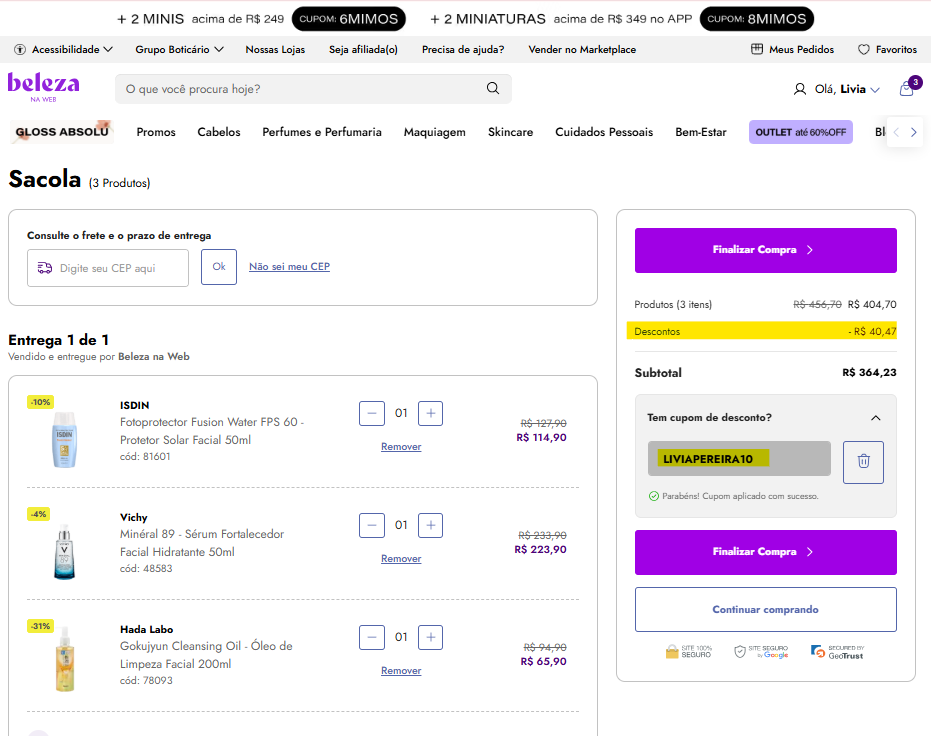Screen dimensions: 931x736
Task: Focus the CEP input field
Action: pyautogui.click(x=108, y=268)
